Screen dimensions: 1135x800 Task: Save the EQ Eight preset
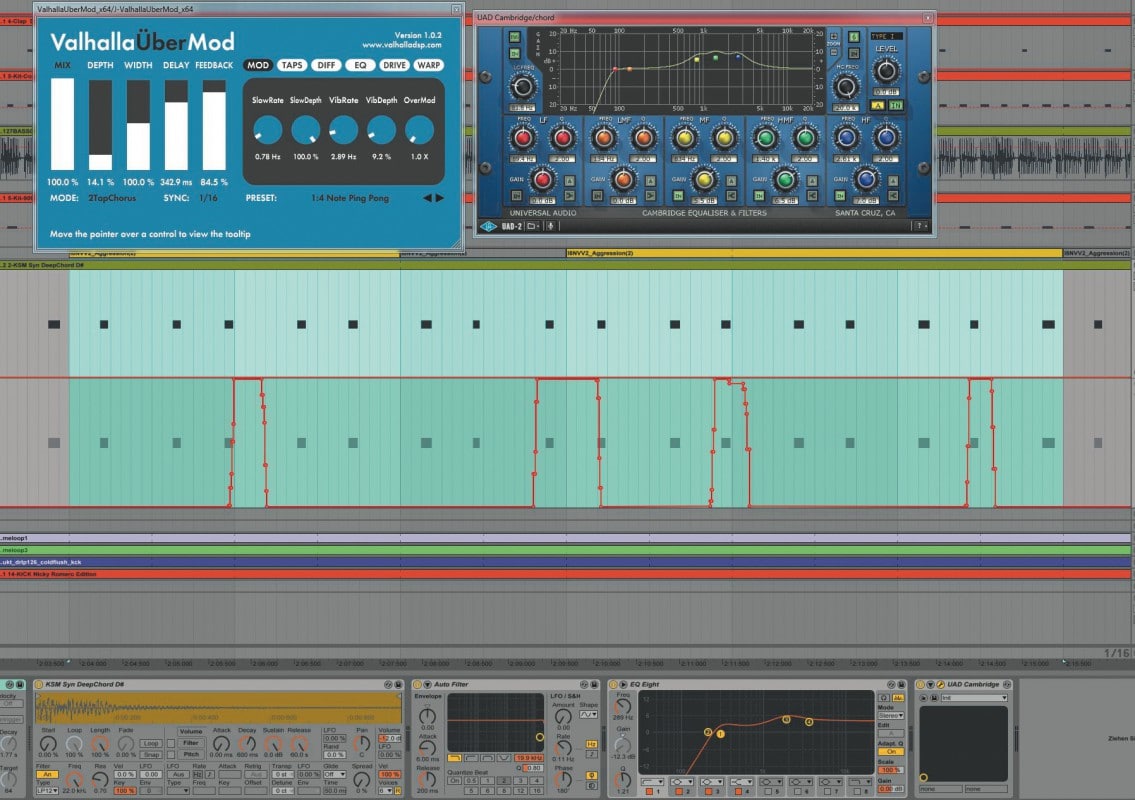click(x=901, y=684)
